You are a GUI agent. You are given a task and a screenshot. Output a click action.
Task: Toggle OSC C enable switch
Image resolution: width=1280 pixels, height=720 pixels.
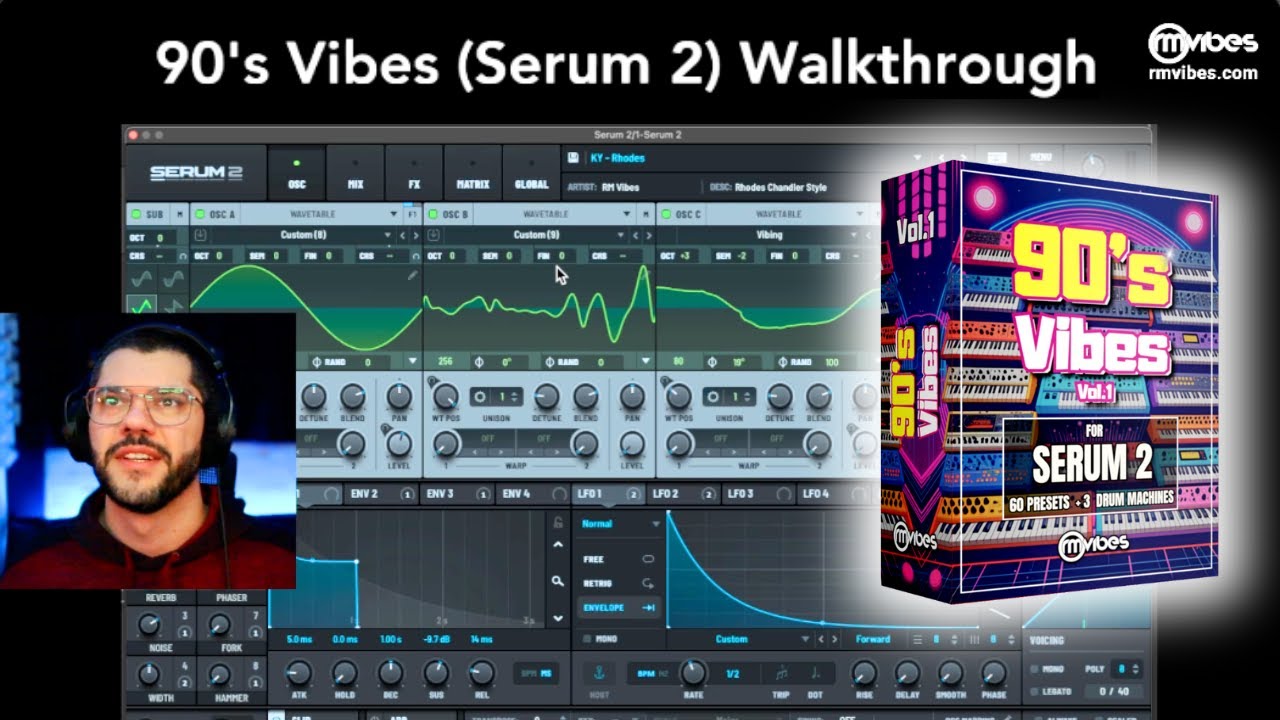[x=667, y=214]
